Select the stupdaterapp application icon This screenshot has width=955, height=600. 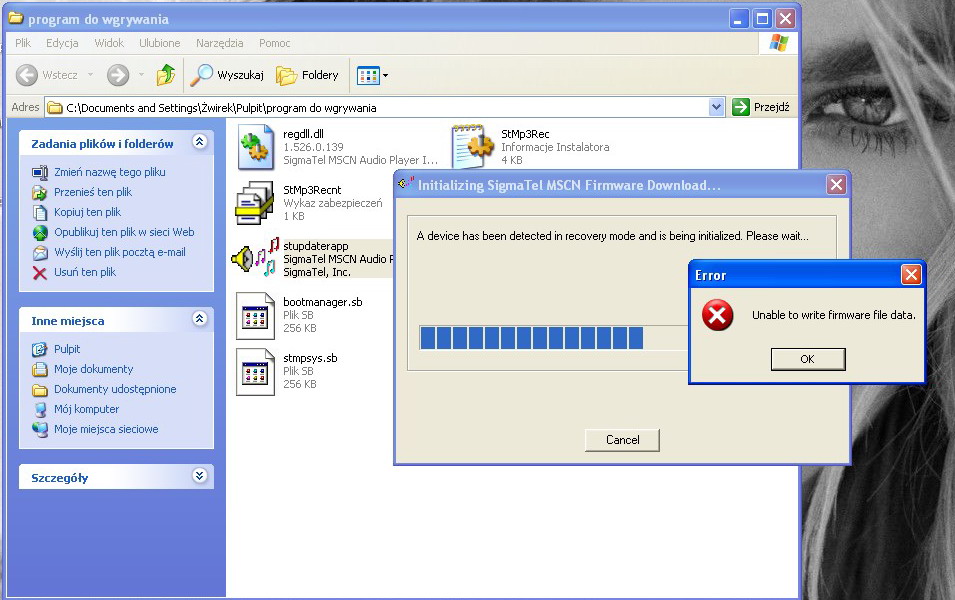pos(255,258)
